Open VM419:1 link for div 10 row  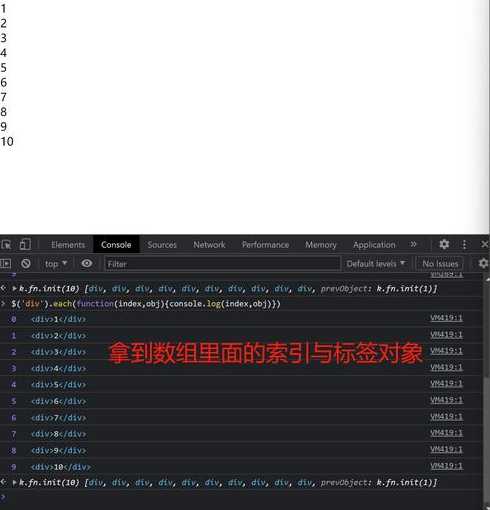click(x=446, y=465)
